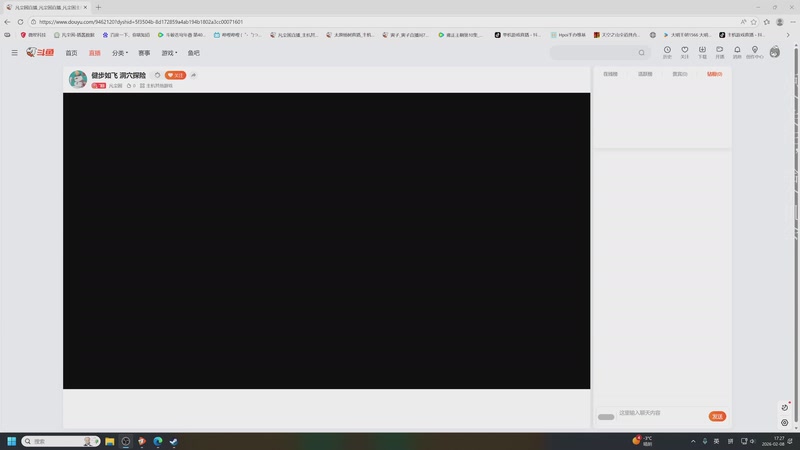
Task: Open the browser favorites collections icon
Action: pos(766,22)
